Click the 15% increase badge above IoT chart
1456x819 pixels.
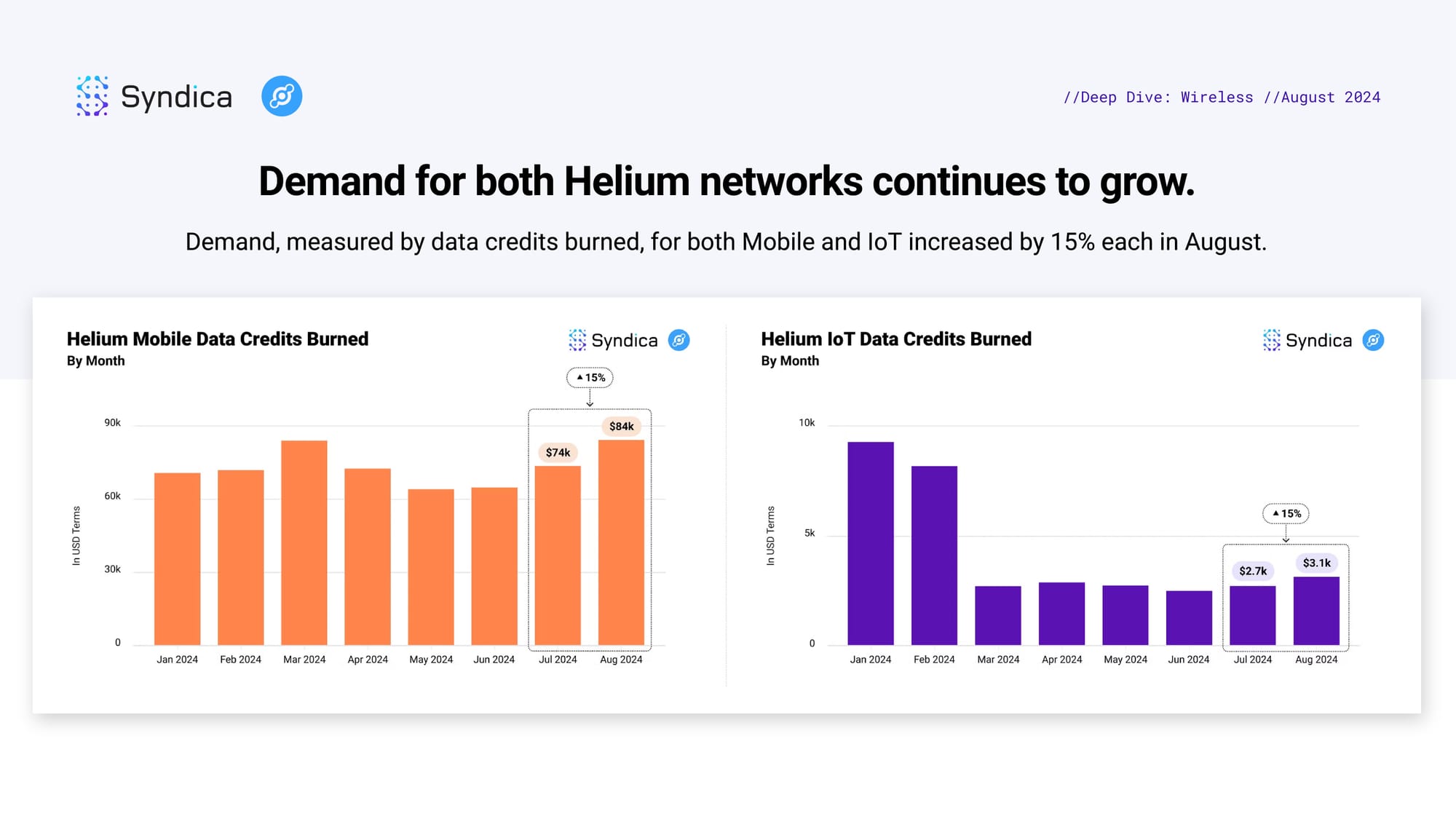click(1286, 514)
